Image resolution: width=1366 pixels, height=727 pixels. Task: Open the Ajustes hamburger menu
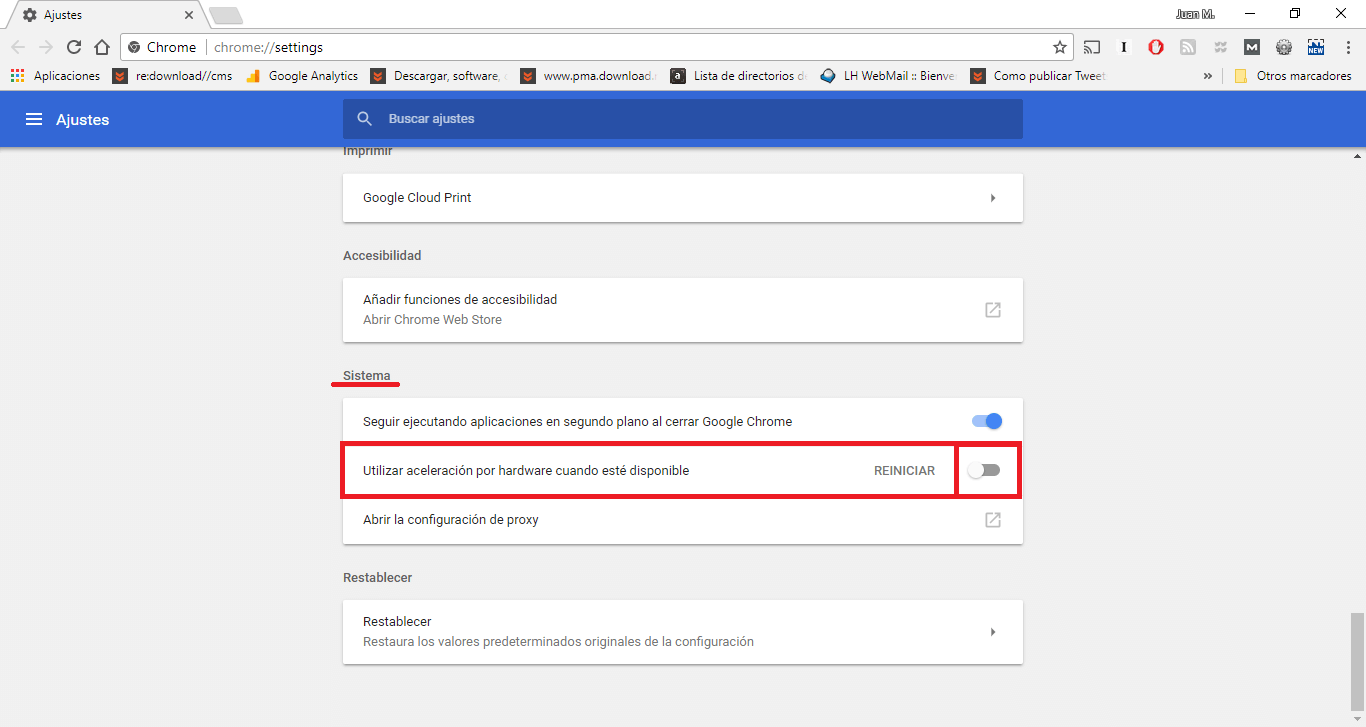point(34,119)
